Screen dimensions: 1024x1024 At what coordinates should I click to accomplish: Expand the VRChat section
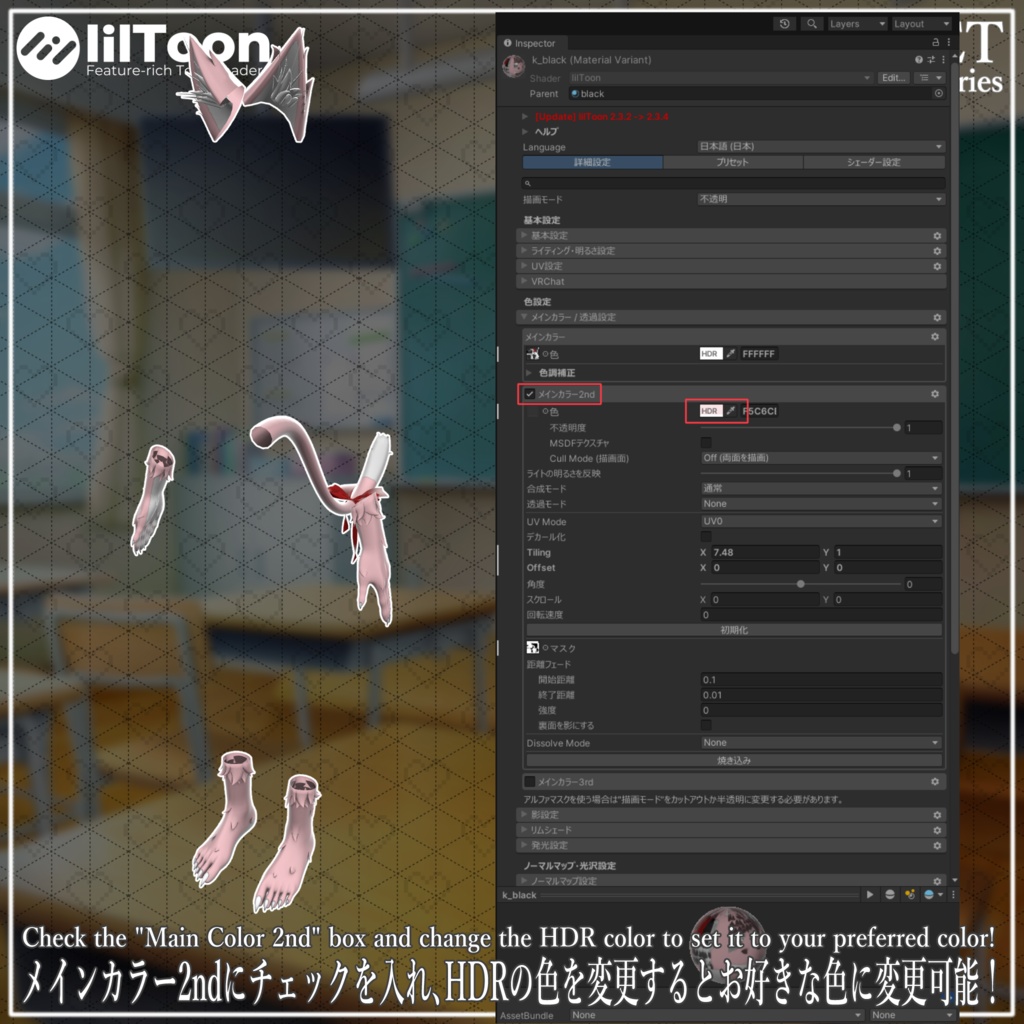pyautogui.click(x=524, y=281)
